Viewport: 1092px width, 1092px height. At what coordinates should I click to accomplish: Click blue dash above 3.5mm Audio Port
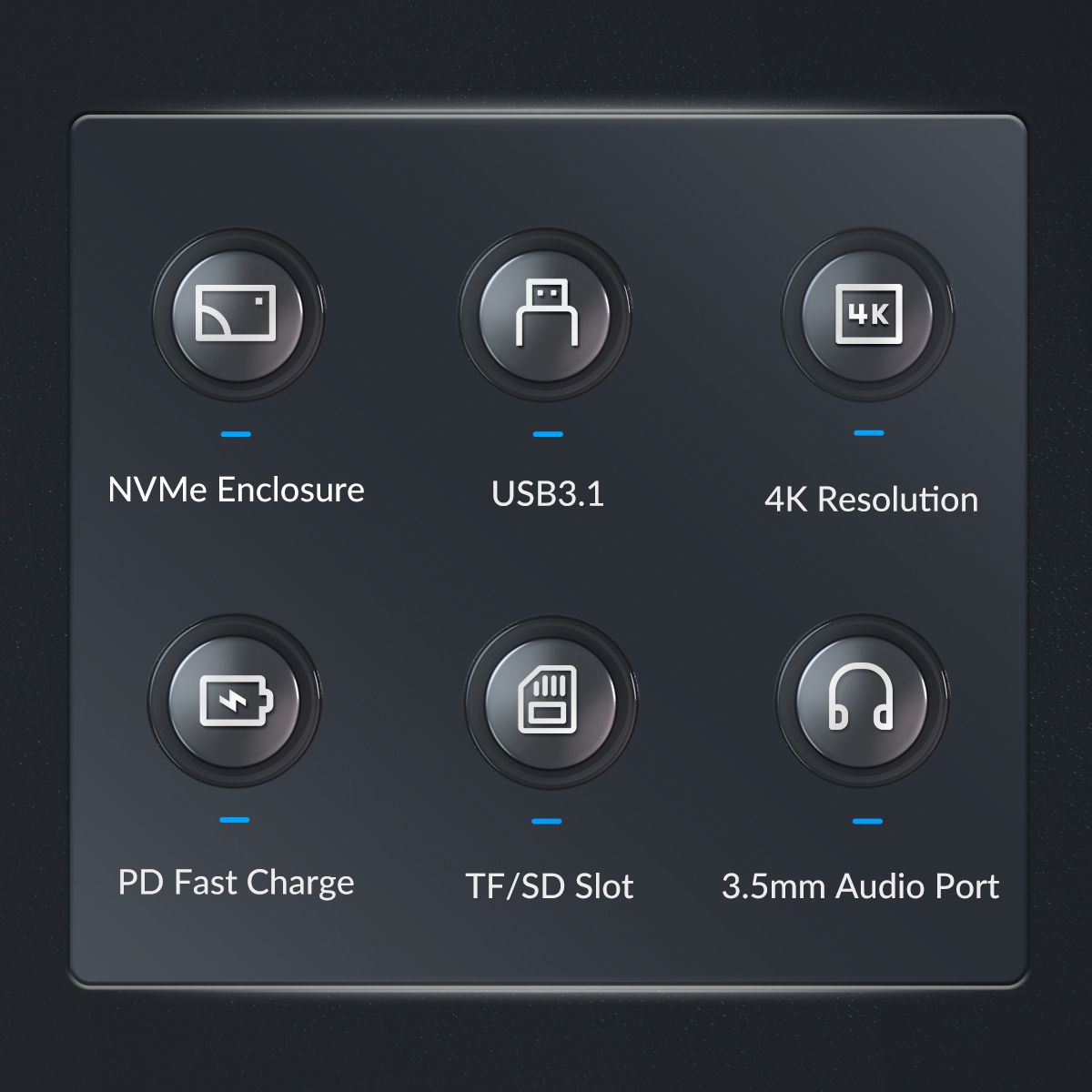pos(868,821)
